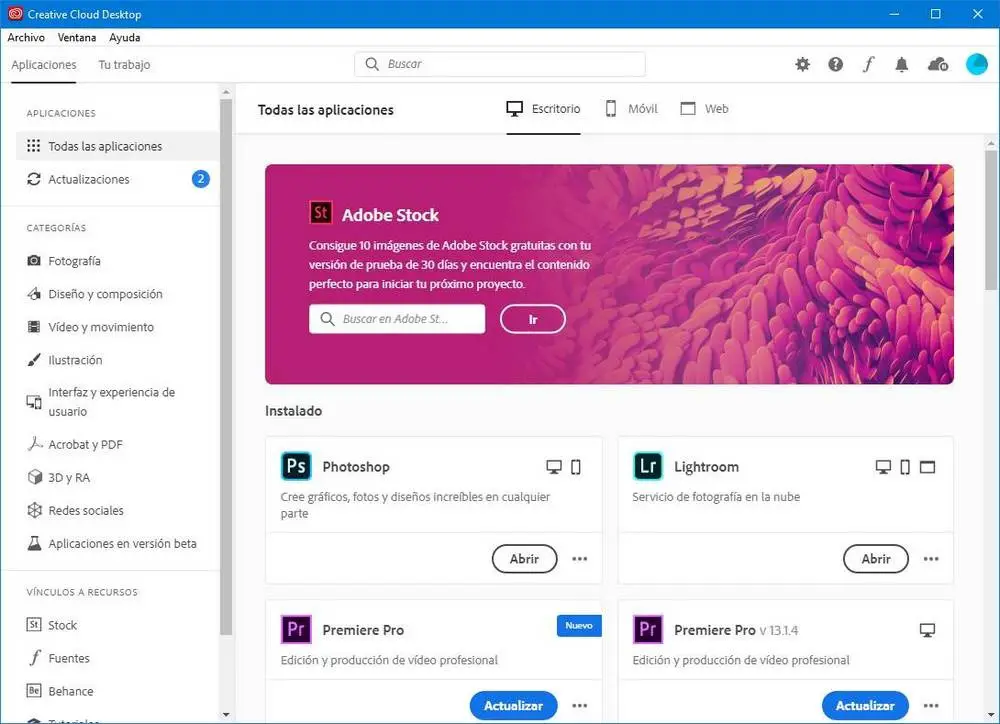The height and width of the screenshot is (724, 1000).
Task: Open the Ventana menu
Action: click(77, 38)
